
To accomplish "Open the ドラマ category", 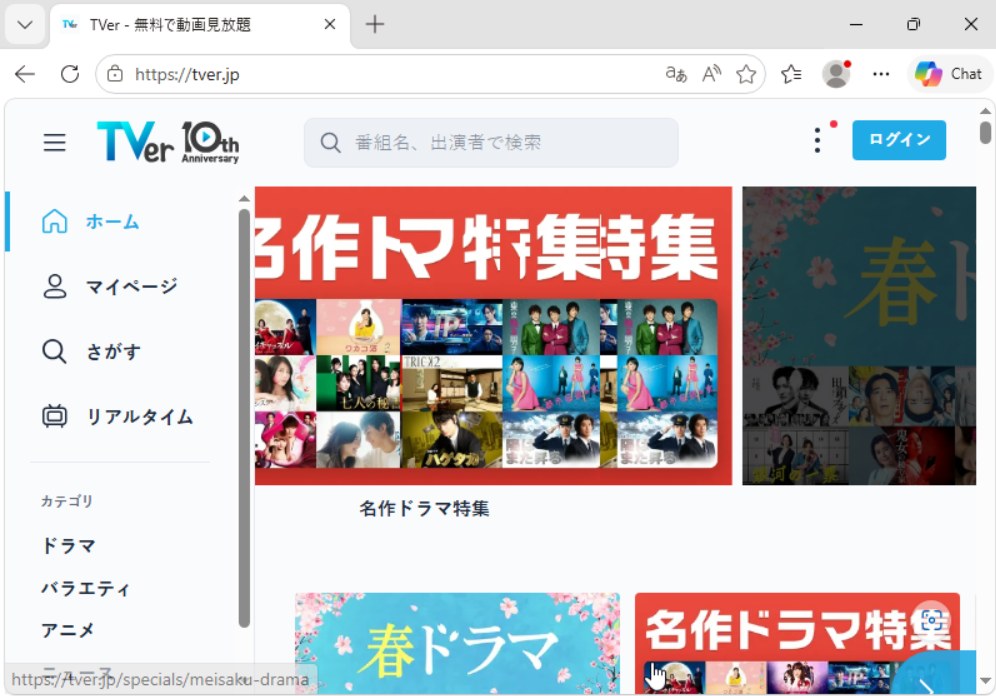I will click(69, 545).
